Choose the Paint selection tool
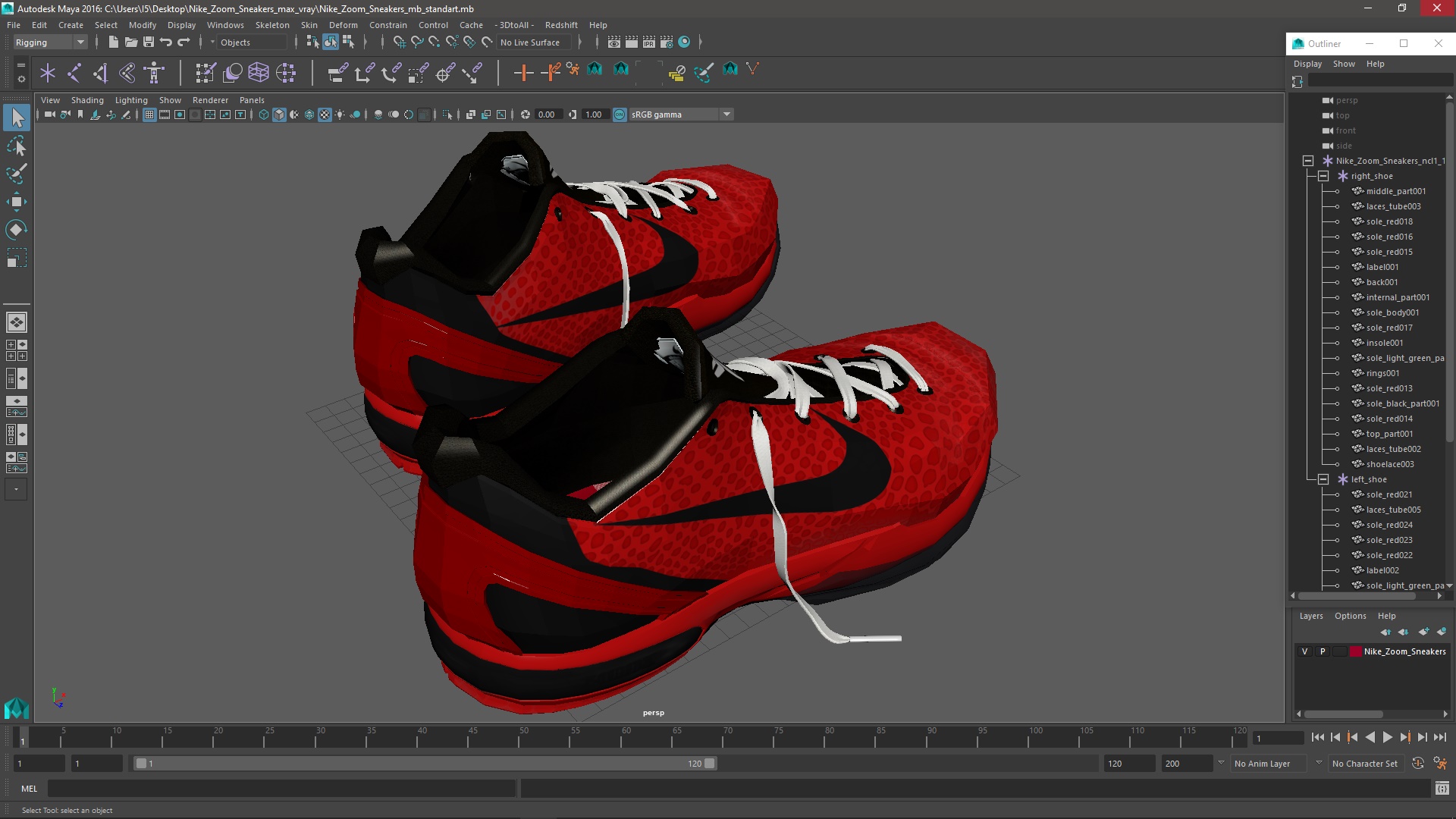 pos(17,174)
